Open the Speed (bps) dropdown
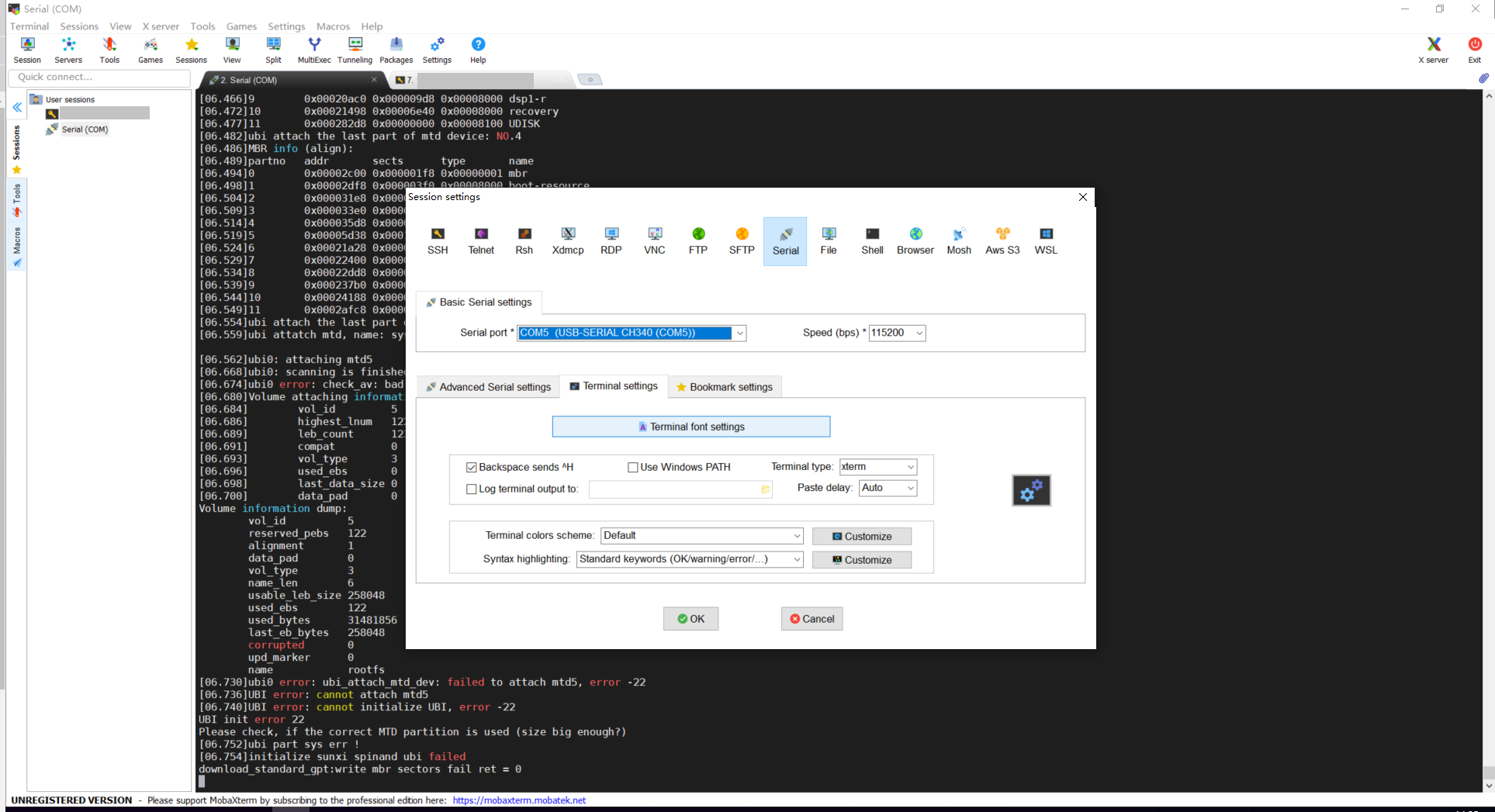 click(919, 333)
